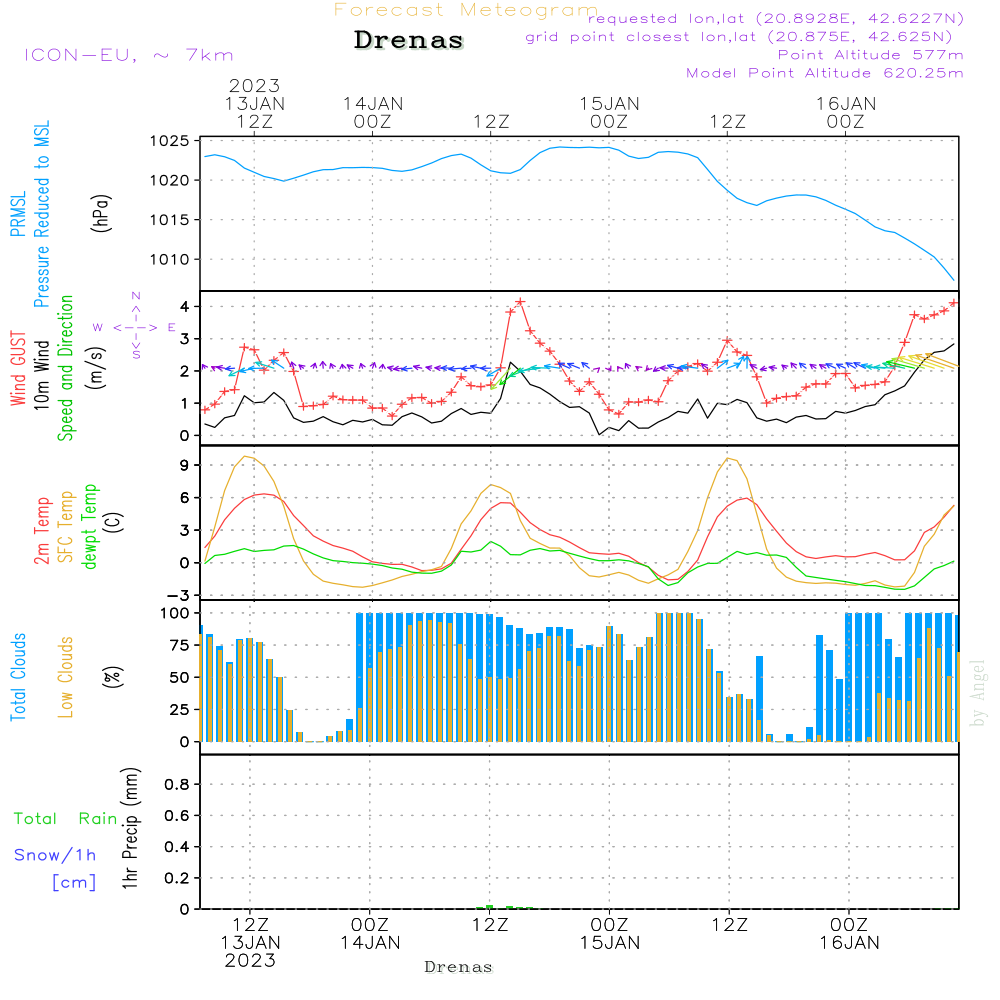Click the Snow/1h legend label

(56, 855)
